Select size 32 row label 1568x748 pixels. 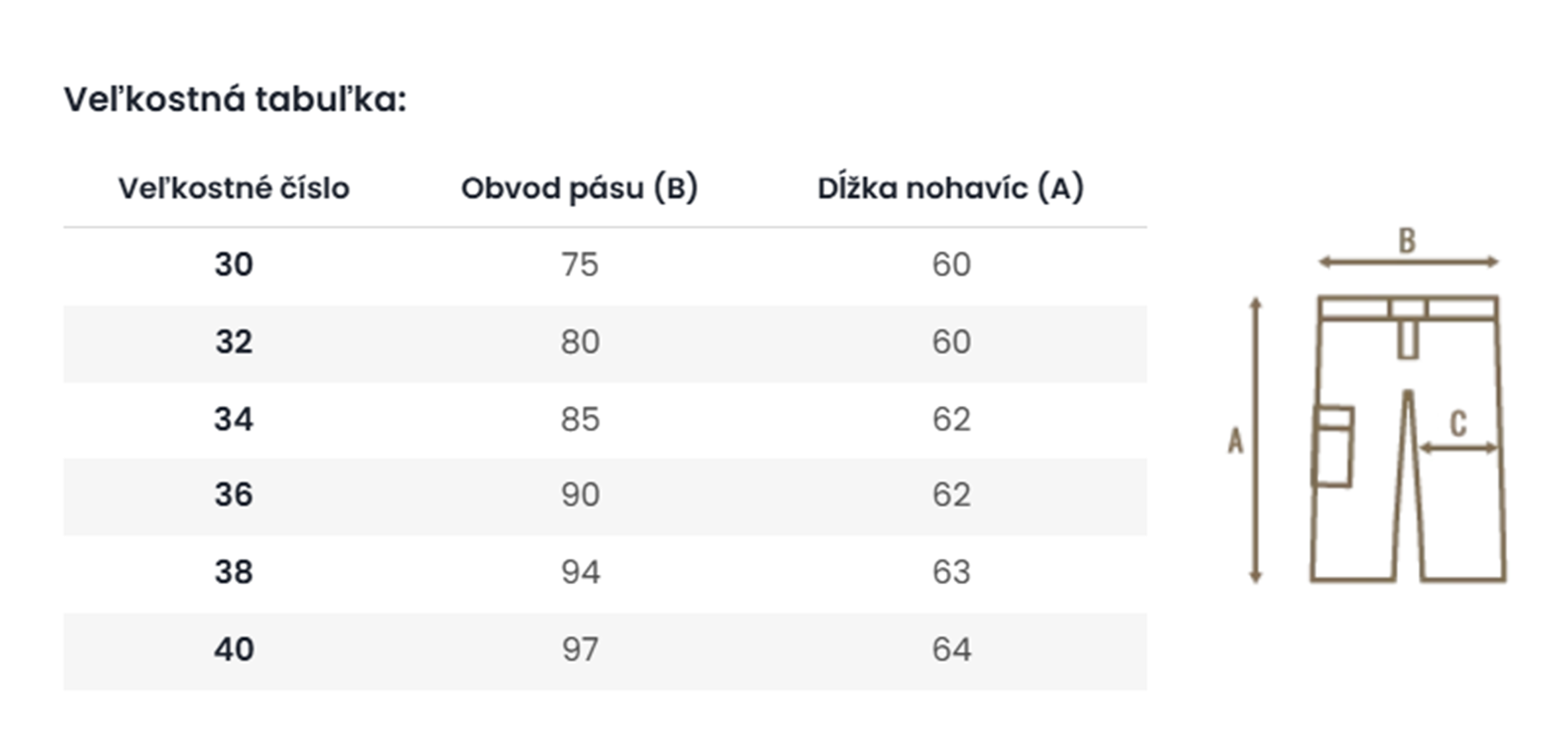pos(234,342)
